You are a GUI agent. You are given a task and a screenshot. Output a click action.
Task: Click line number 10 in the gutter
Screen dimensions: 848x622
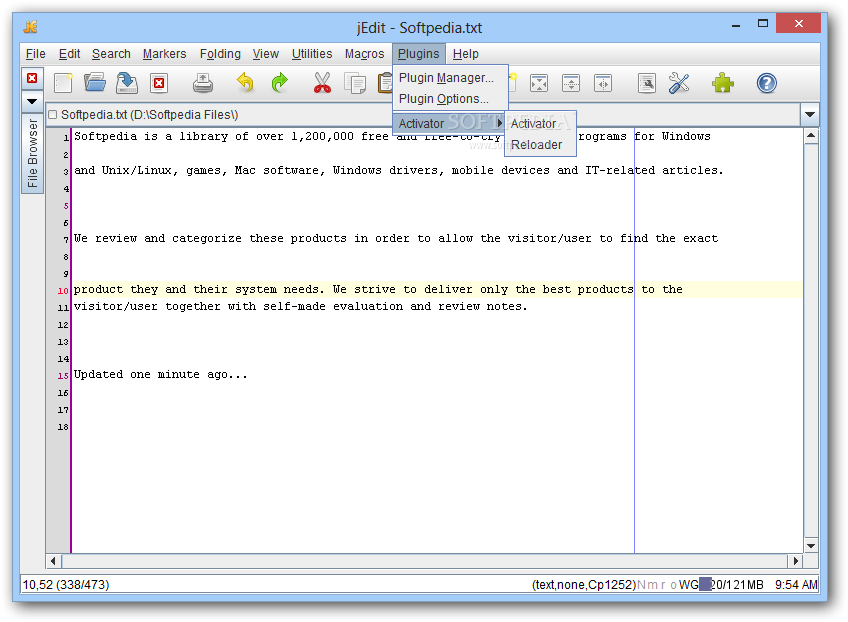point(63,290)
